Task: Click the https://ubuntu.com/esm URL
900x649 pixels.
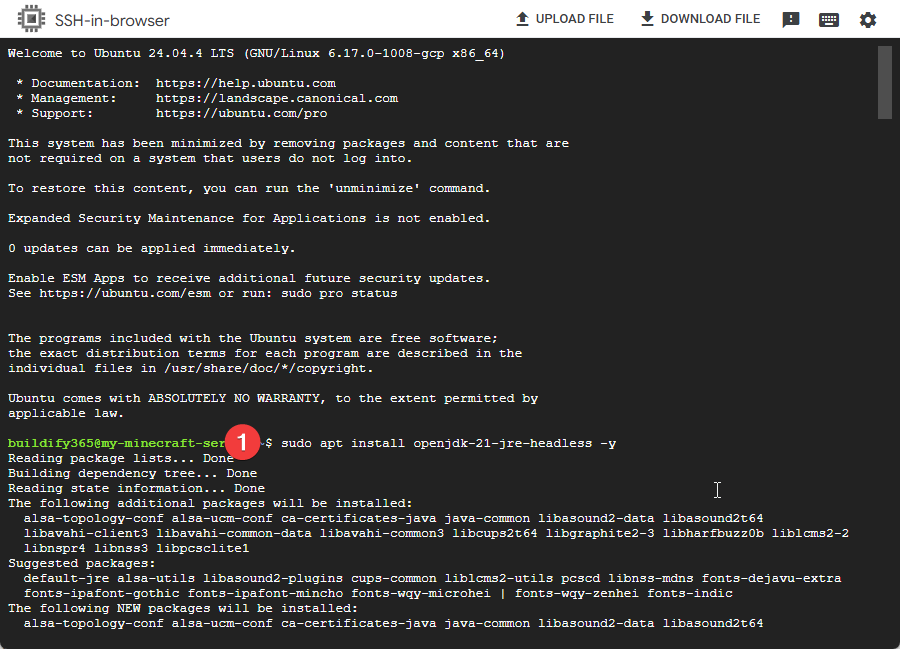Action: pos(125,293)
